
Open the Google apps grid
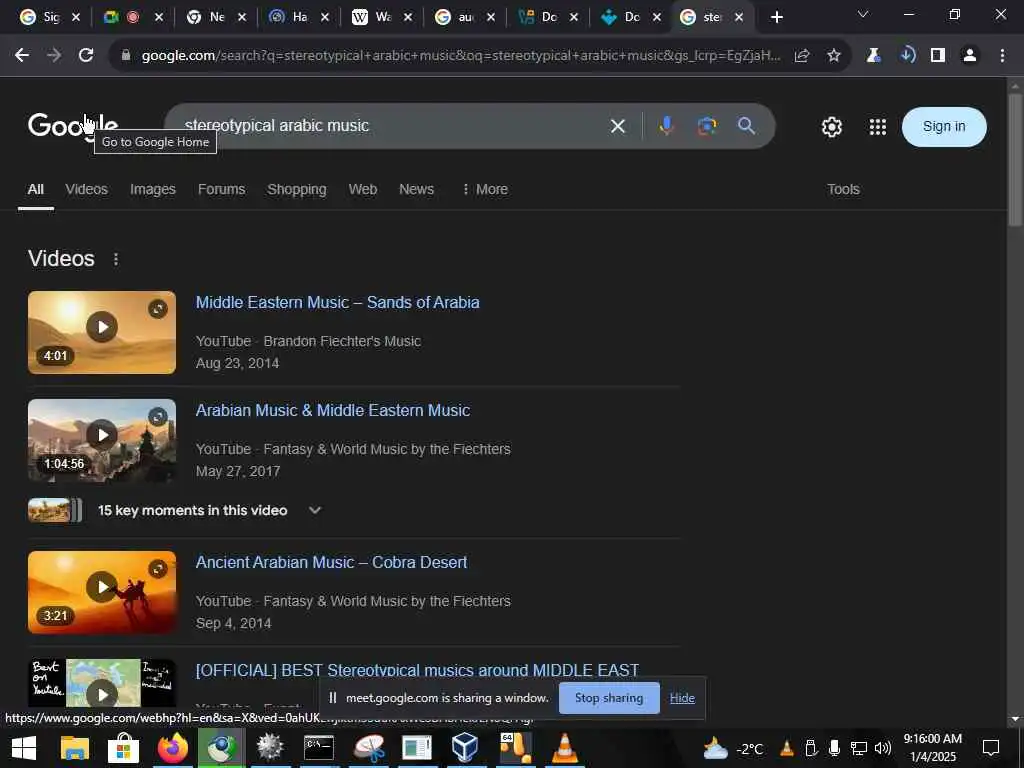pos(878,127)
